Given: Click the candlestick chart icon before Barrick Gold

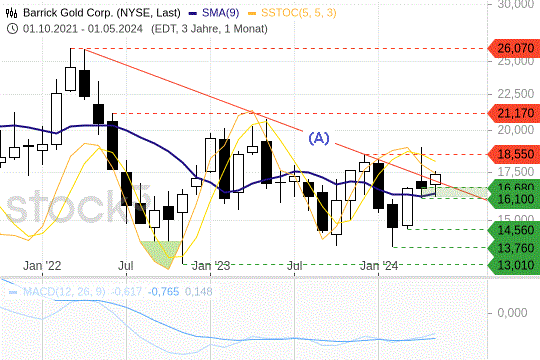Looking at the screenshot, I should coord(11,13).
